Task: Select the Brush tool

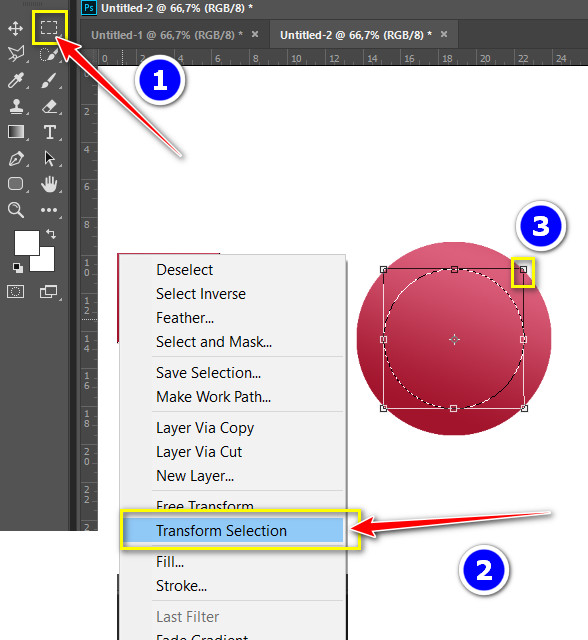Action: (x=49, y=80)
